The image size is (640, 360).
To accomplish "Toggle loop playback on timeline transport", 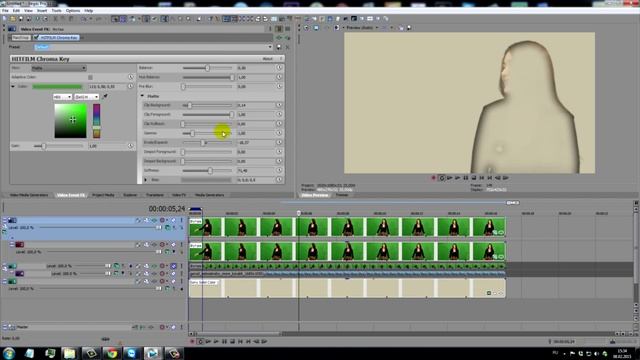I will (200, 342).
